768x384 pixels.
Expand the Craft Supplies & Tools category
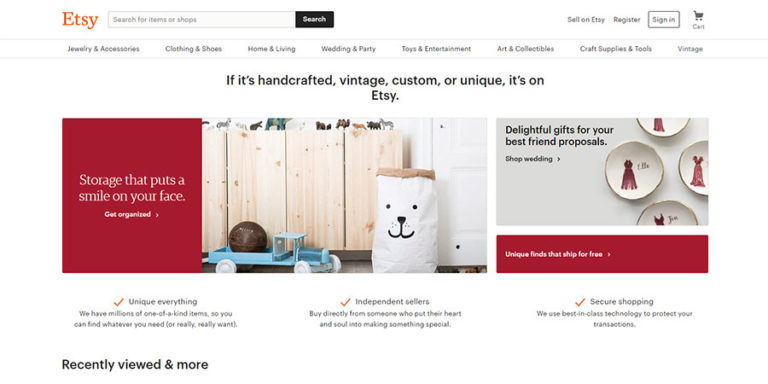(616, 49)
